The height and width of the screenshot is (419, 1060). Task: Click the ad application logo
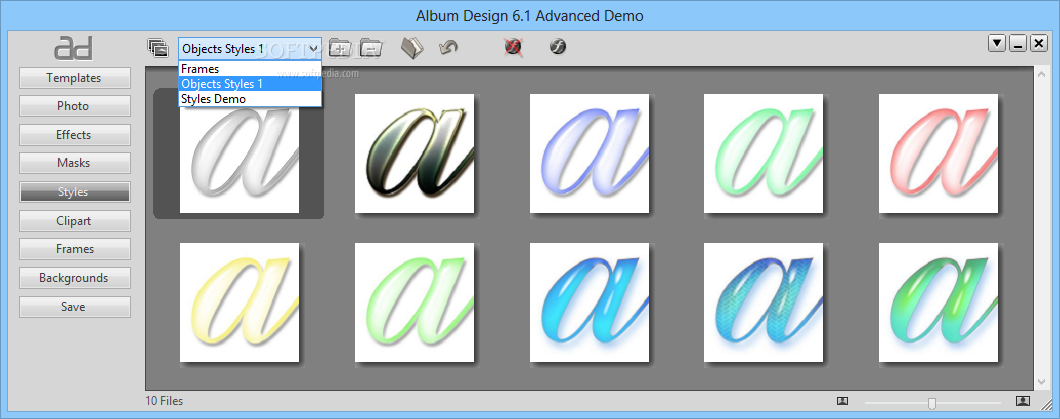73,49
